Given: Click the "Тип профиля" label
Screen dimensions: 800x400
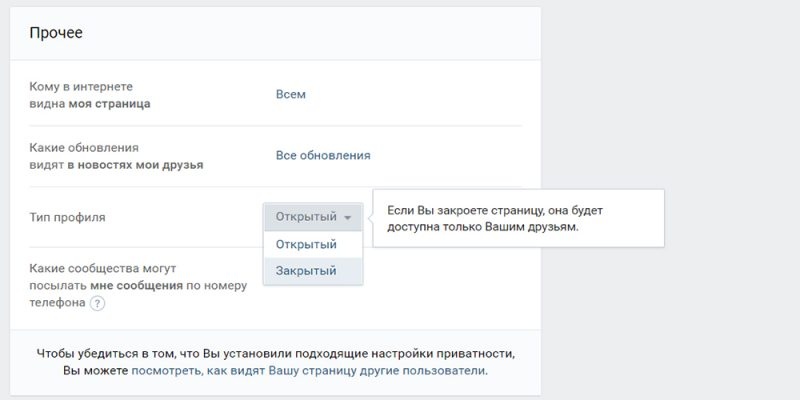Looking at the screenshot, I should tap(67, 217).
